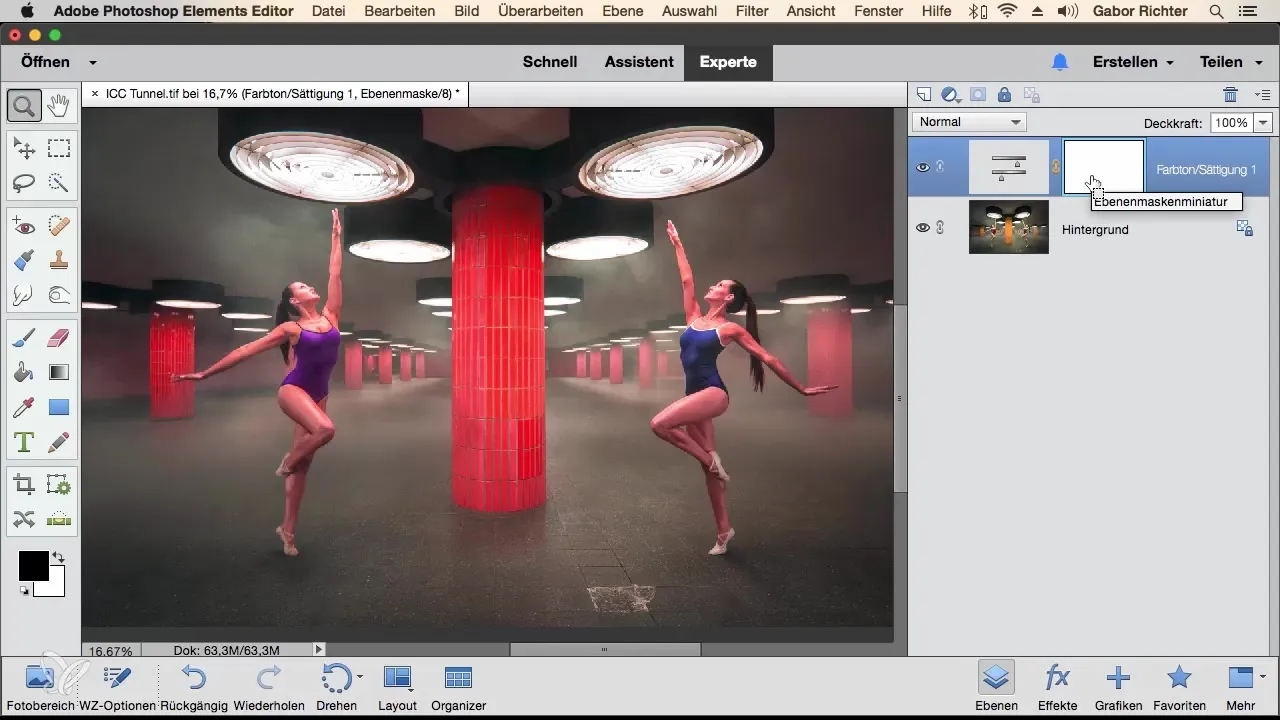Toggle visibility of Farbton/Sättigung 1 layer
Screen dimensions: 1280x720
point(923,167)
